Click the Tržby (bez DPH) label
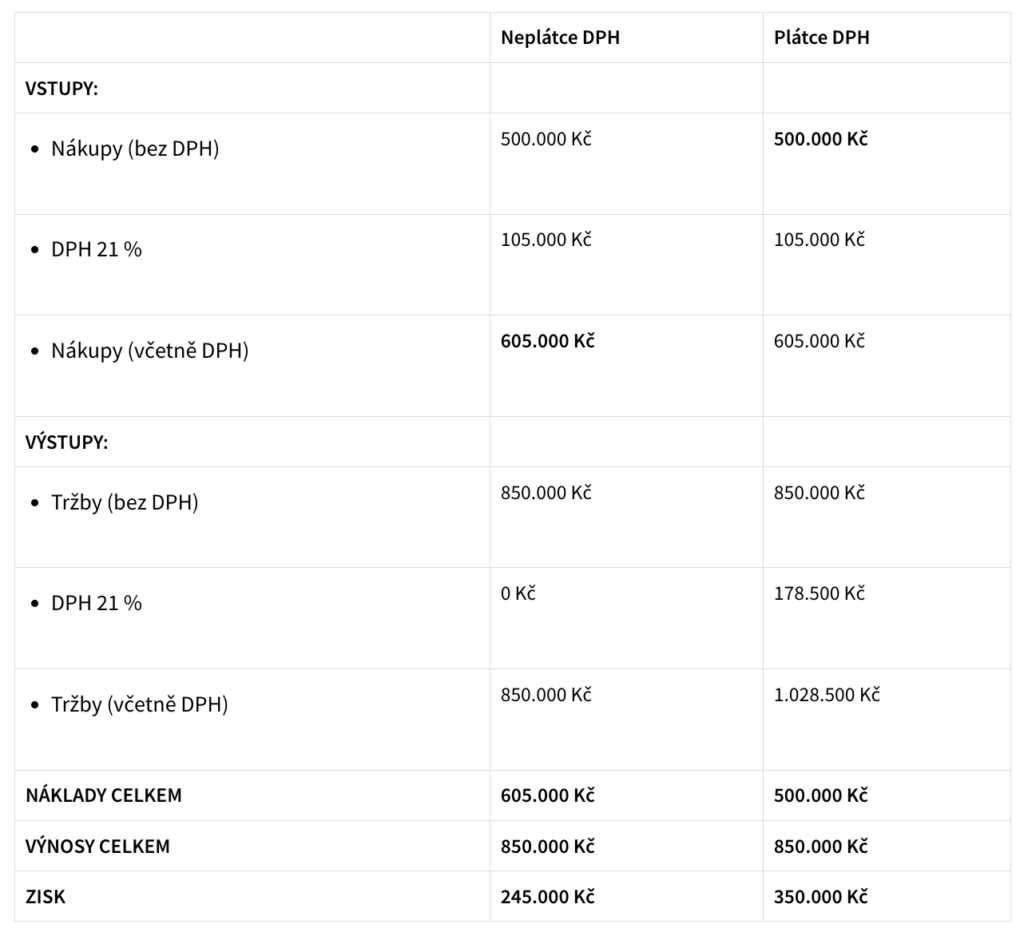This screenshot has height=936, width=1024. [125, 503]
